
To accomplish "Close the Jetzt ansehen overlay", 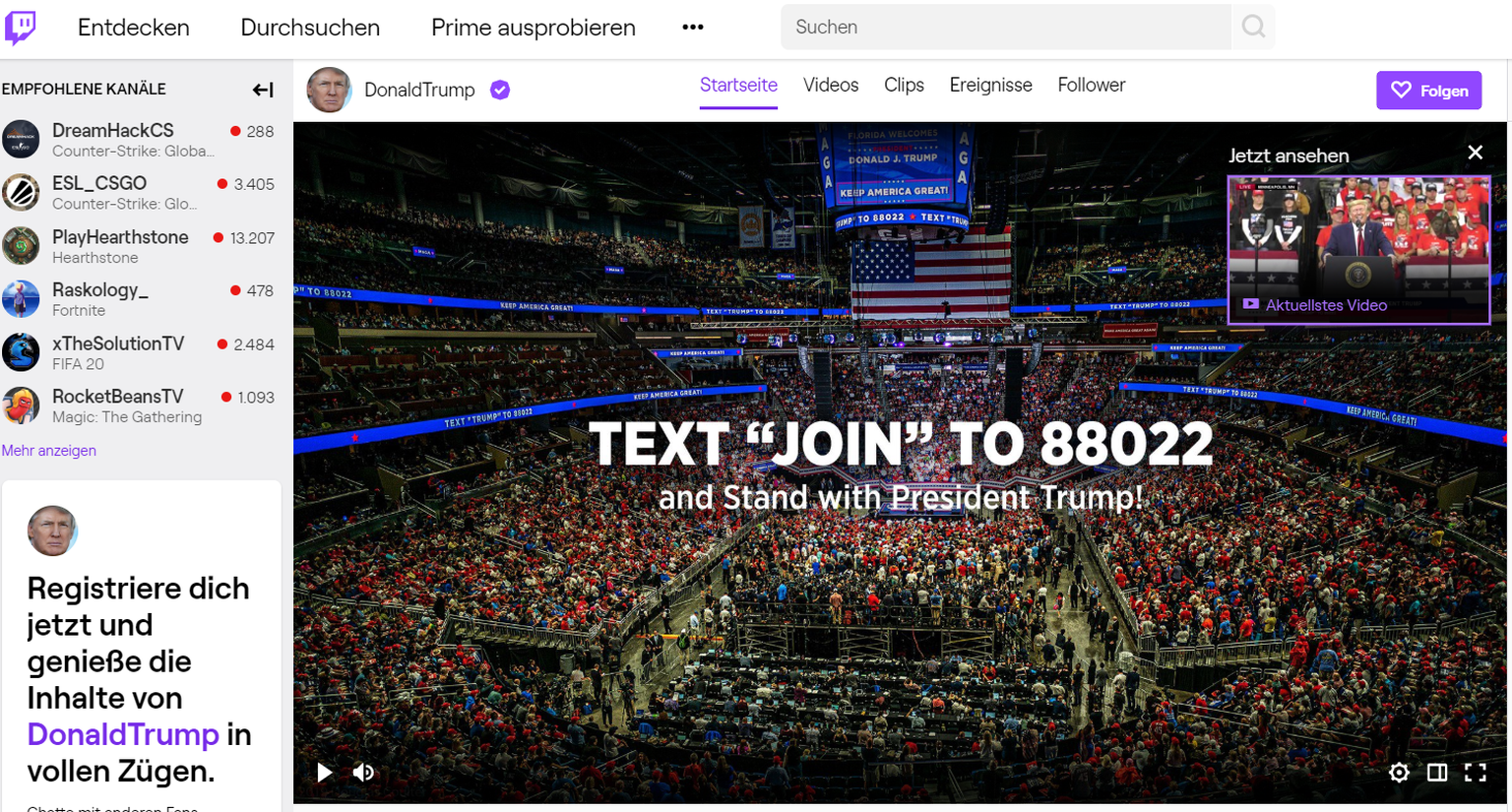I will [1475, 153].
